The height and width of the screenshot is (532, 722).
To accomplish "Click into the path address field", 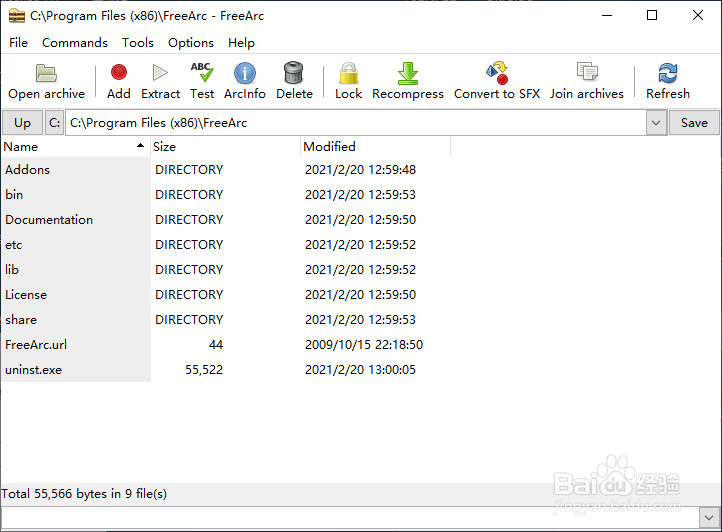I will pyautogui.click(x=356, y=123).
